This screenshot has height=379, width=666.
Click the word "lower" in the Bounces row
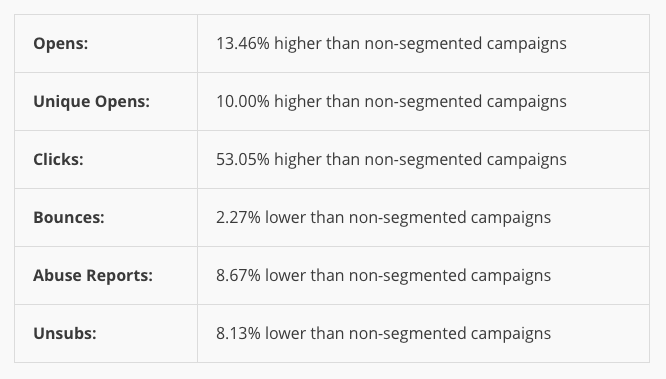[285, 218]
